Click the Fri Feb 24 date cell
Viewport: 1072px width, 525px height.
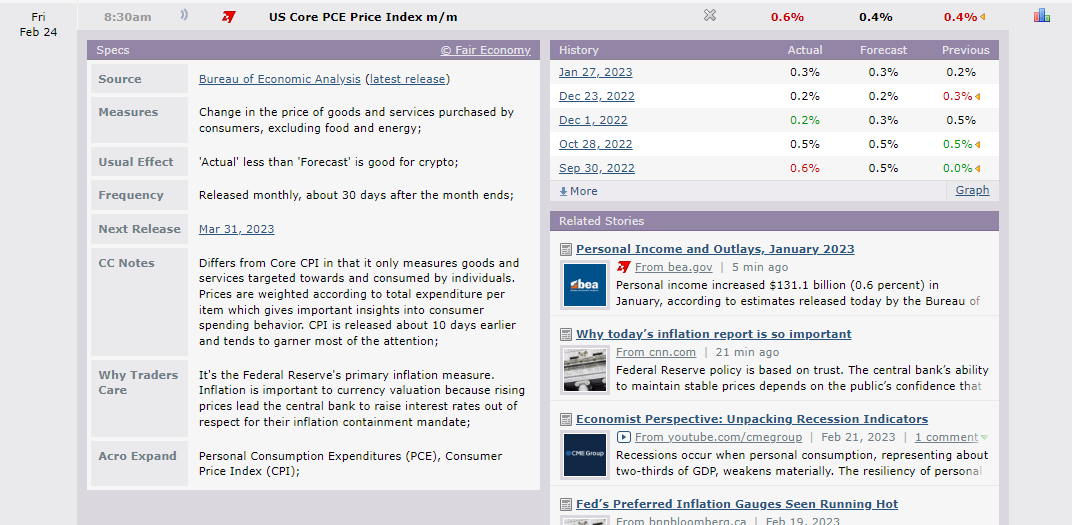click(38, 25)
